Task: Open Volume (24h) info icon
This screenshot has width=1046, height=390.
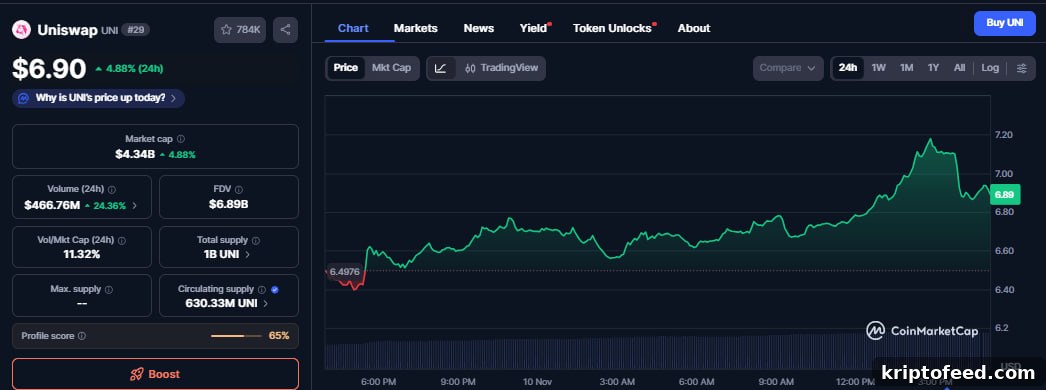Action: click(x=111, y=189)
